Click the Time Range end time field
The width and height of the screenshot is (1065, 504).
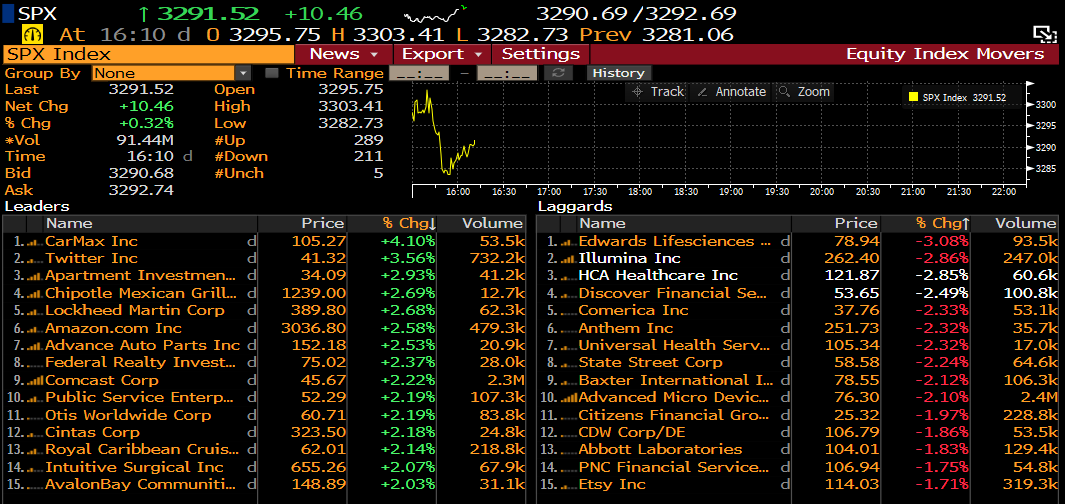(507, 73)
